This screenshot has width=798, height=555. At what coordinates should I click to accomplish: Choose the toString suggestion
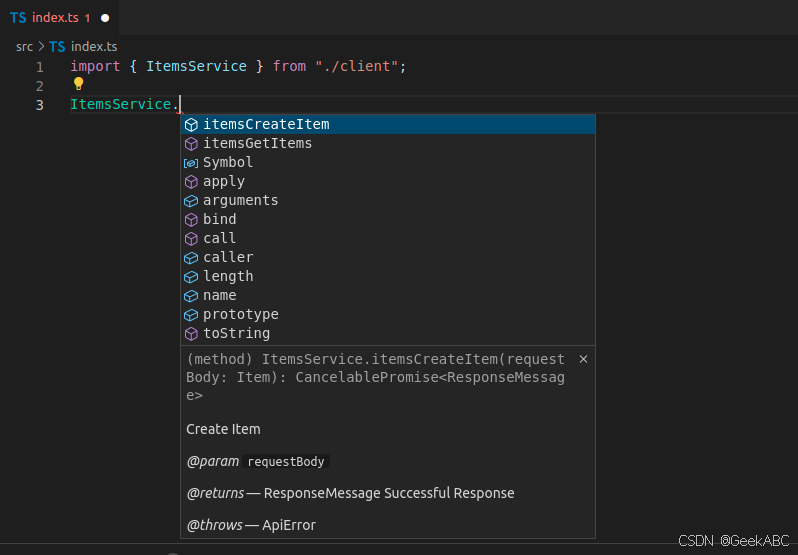pyautogui.click(x=236, y=334)
